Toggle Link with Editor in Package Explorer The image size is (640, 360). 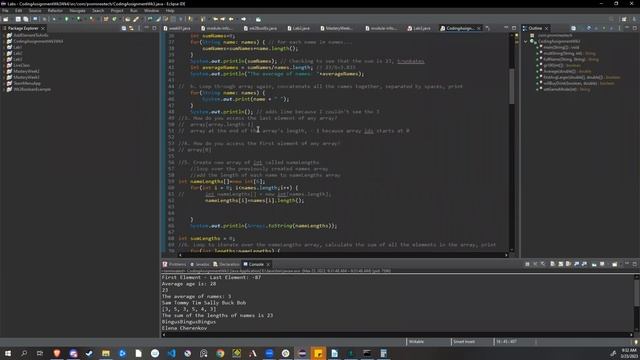point(131,28)
